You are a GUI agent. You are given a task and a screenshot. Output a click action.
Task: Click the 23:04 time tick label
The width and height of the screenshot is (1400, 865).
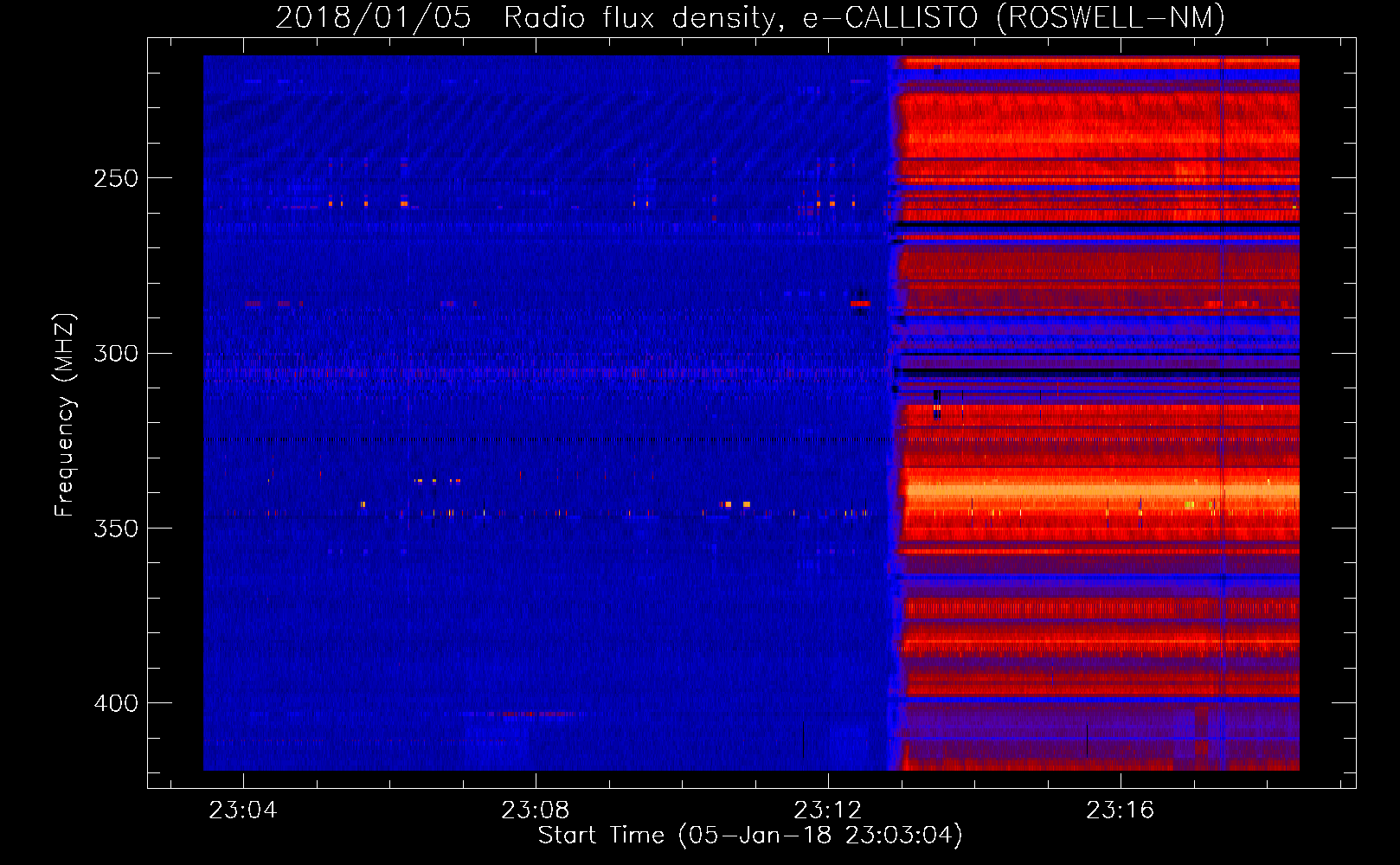coord(243,810)
